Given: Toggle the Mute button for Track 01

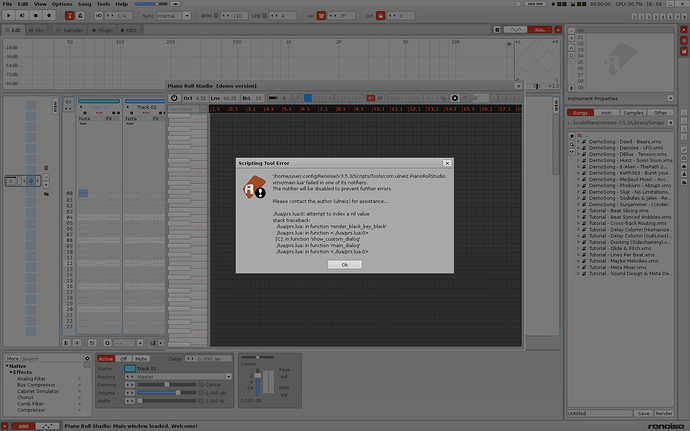Looking at the screenshot, I should pos(141,358).
